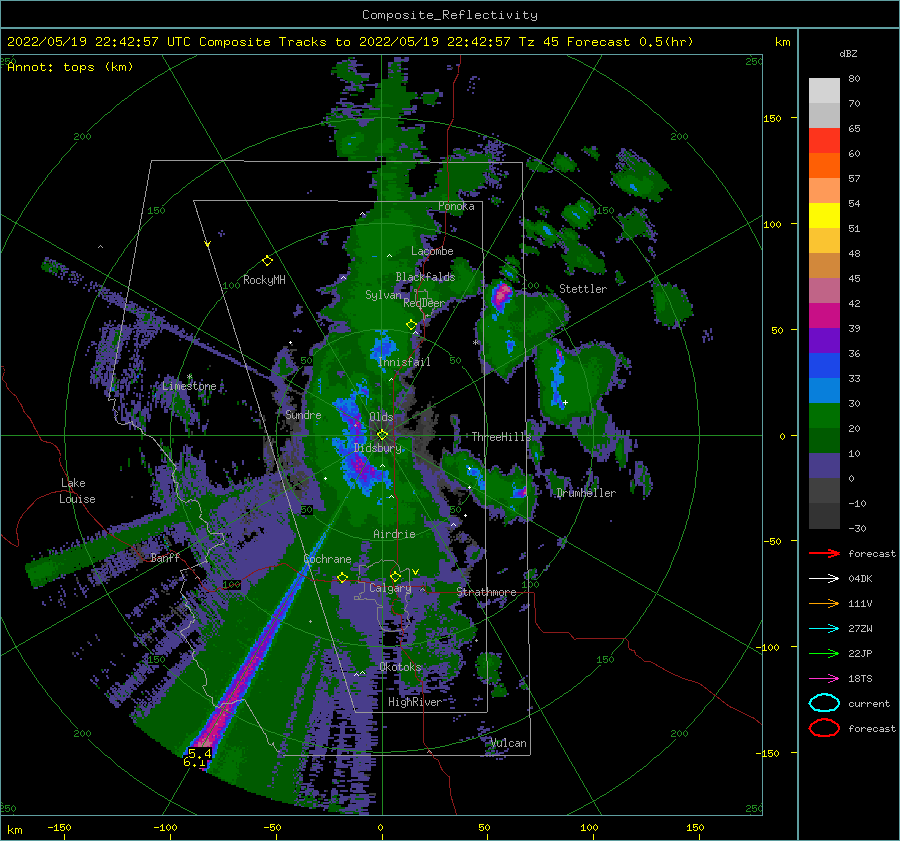Click the -150 tick on bottom axis
Image resolution: width=900 pixels, height=841 pixels.
(59, 827)
